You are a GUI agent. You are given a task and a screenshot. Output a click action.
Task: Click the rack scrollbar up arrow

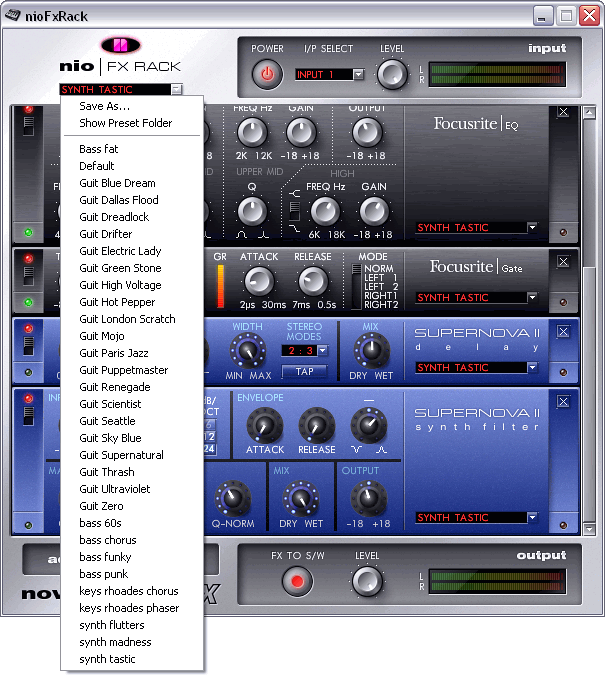click(x=589, y=113)
